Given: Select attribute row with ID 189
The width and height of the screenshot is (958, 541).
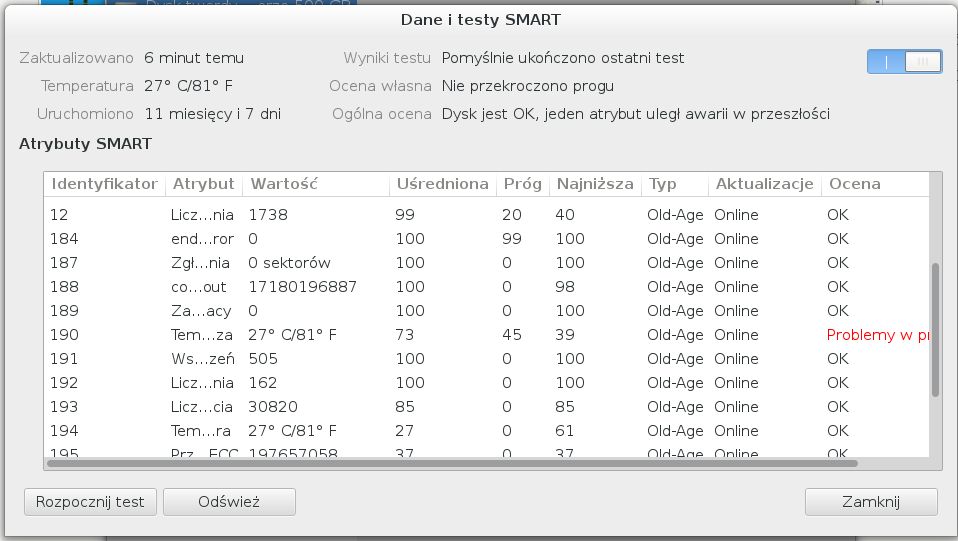Looking at the screenshot, I should [487, 311].
